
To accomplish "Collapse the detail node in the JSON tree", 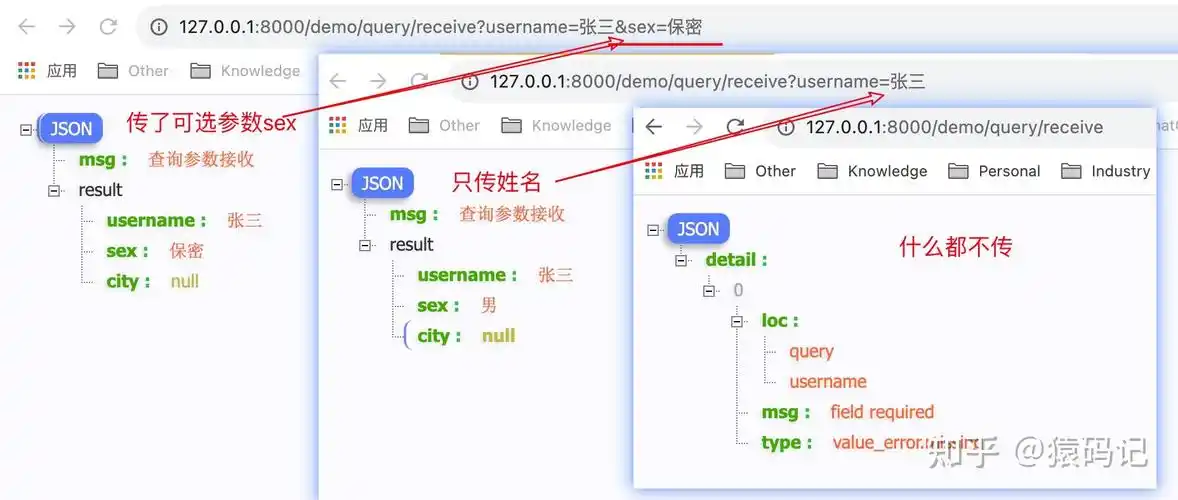I will (x=683, y=260).
